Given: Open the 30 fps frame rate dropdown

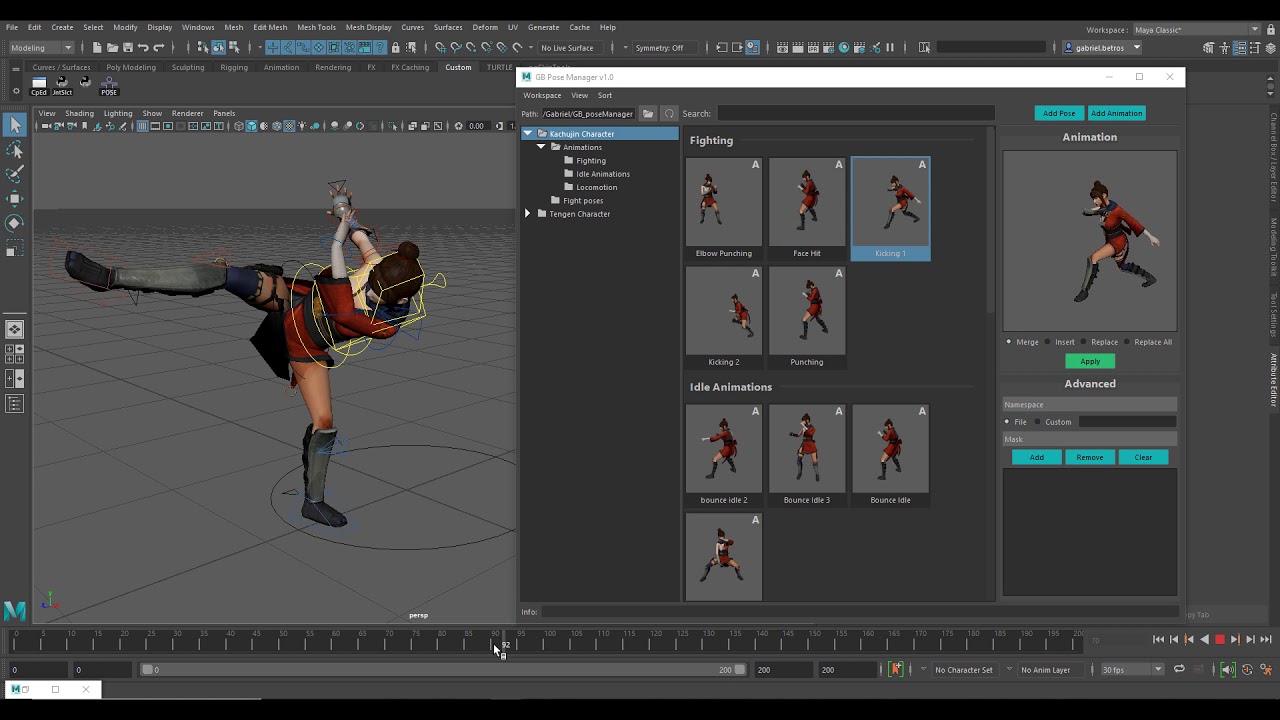Looking at the screenshot, I should coord(1133,669).
